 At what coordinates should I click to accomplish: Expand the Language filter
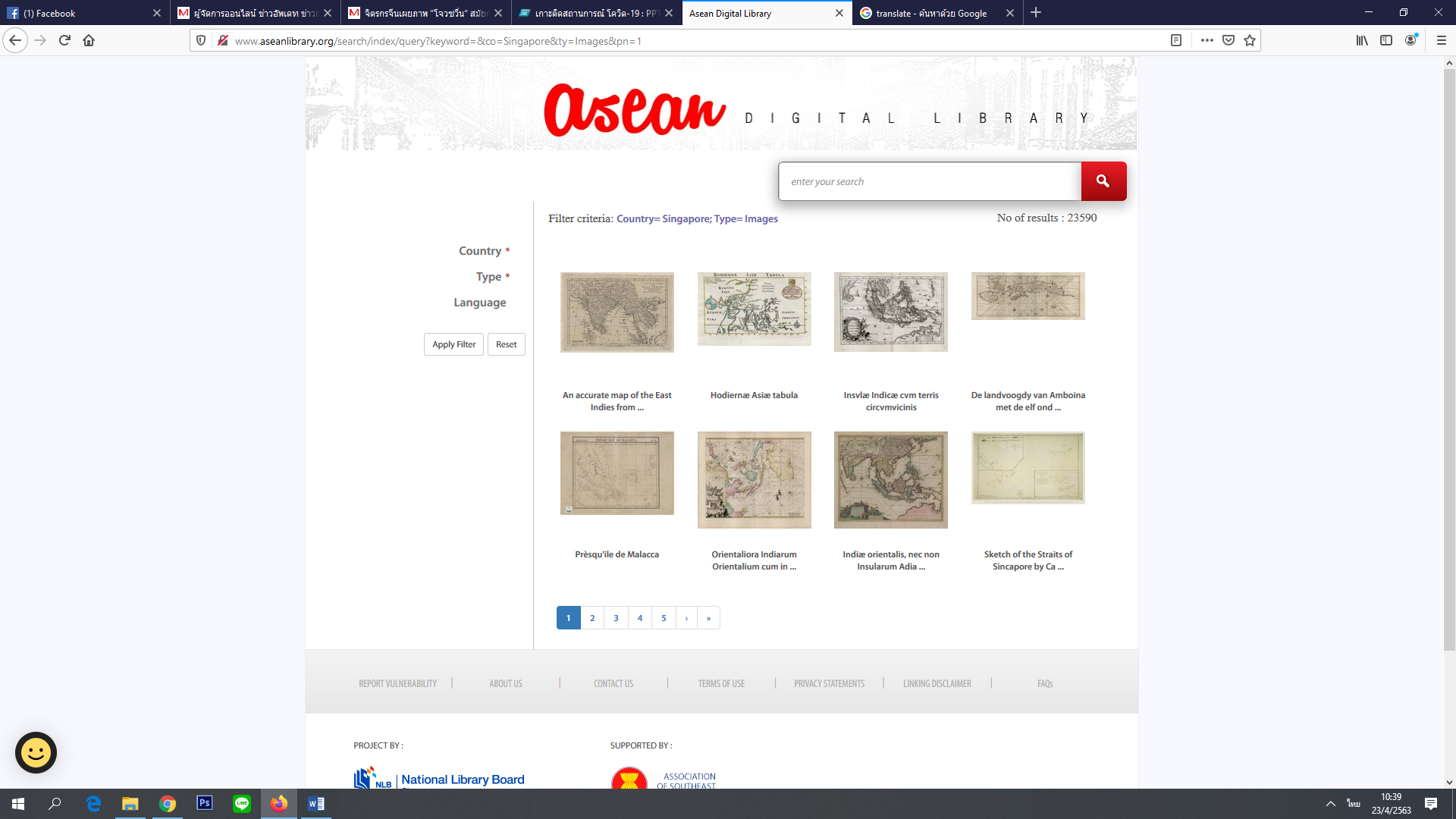point(479,303)
